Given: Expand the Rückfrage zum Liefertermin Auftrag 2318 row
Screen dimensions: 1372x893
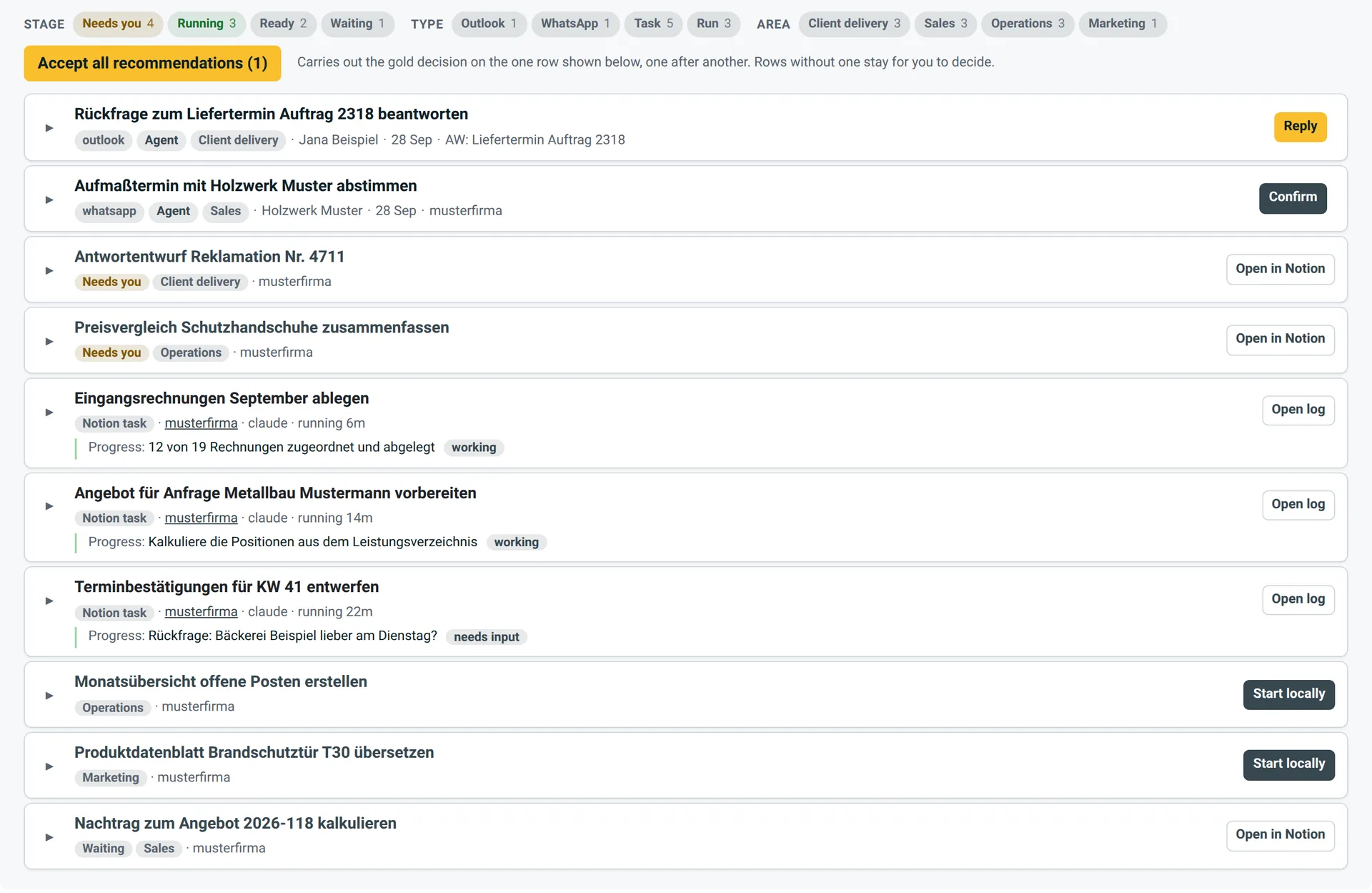Looking at the screenshot, I should click(49, 128).
